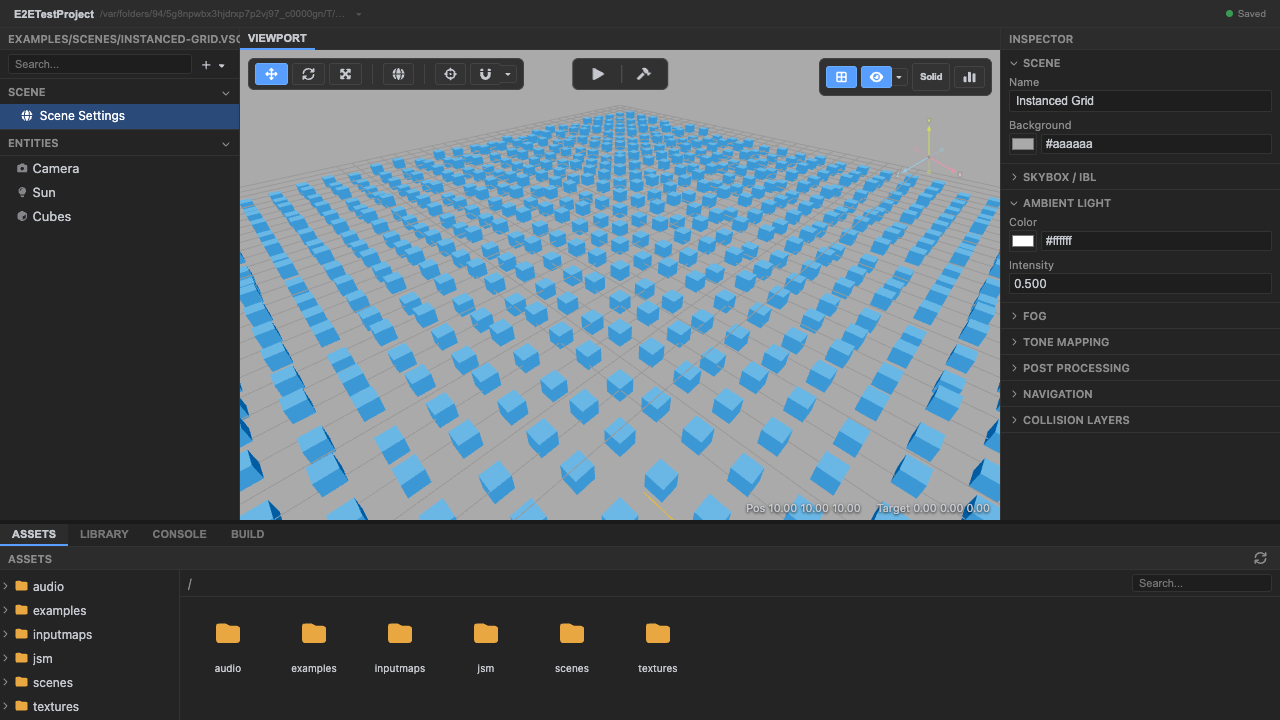This screenshot has width=1280, height=720.
Task: Toggle gizmo visibility eye
Action: (876, 77)
